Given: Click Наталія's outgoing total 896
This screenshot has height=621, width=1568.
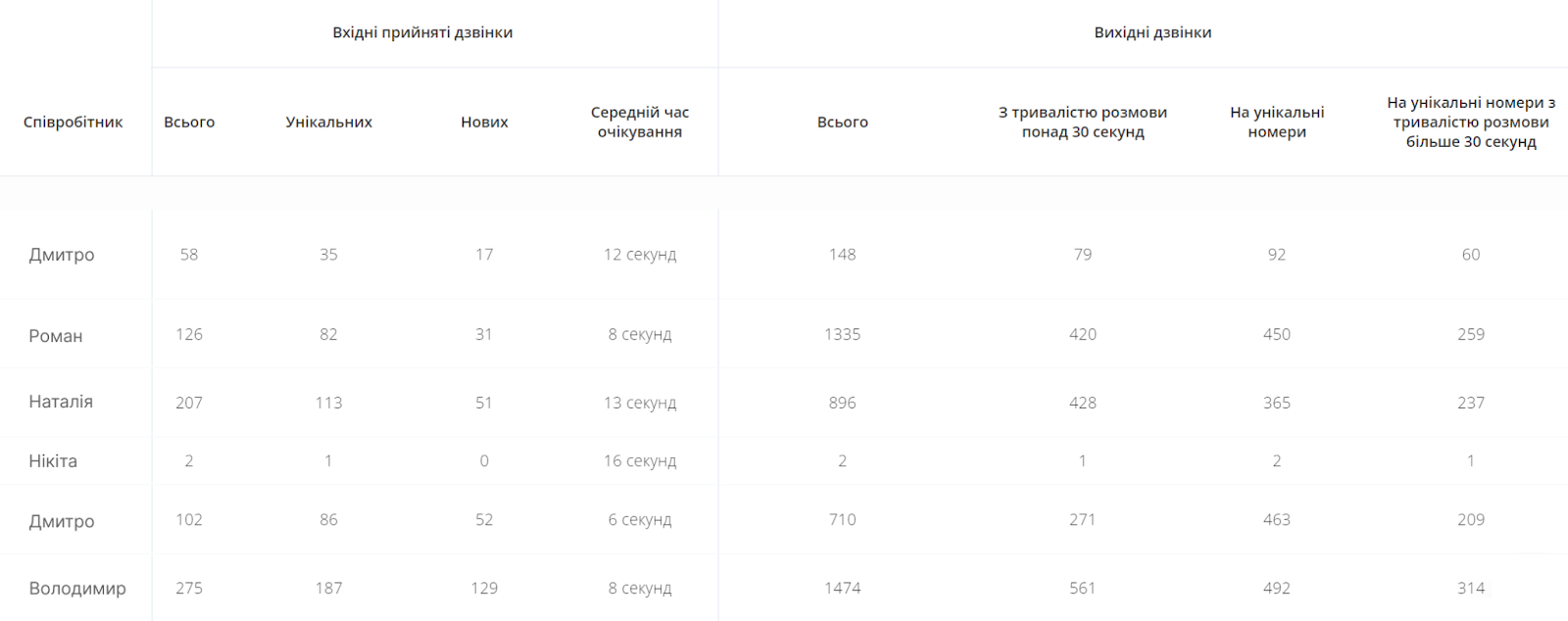Looking at the screenshot, I should (843, 403).
